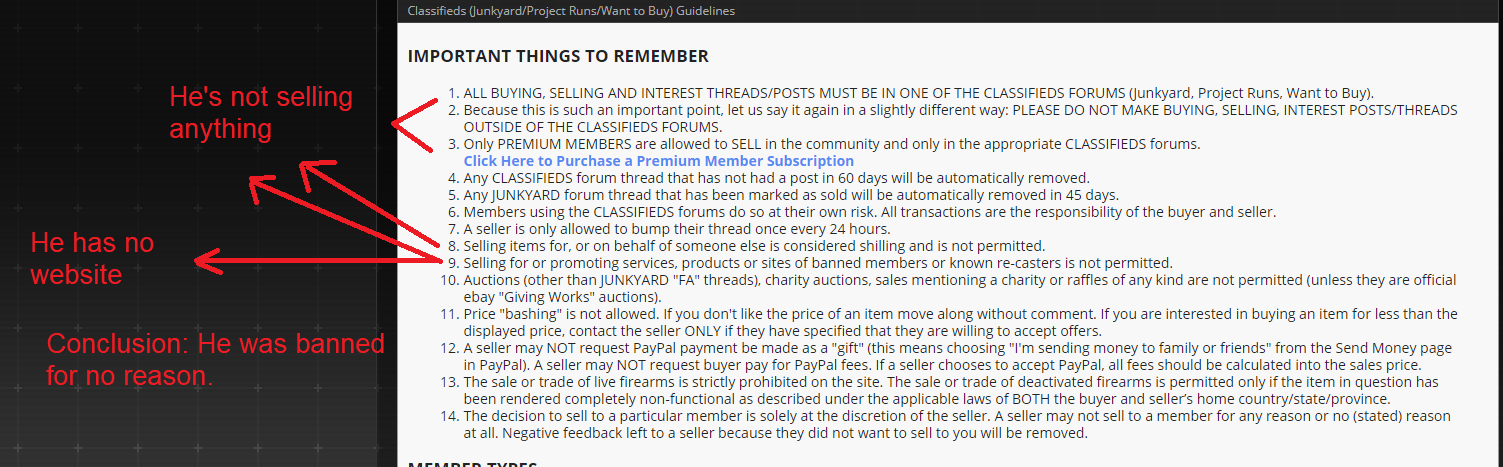Click the red "He has no website" annotation

point(92,258)
